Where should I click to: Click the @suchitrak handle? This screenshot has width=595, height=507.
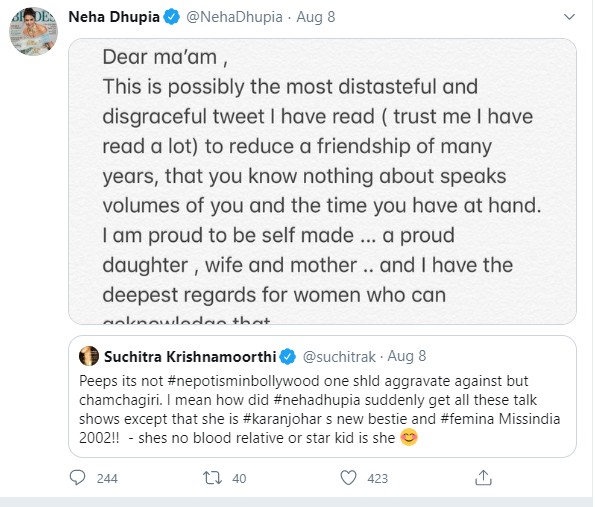[x=339, y=357]
